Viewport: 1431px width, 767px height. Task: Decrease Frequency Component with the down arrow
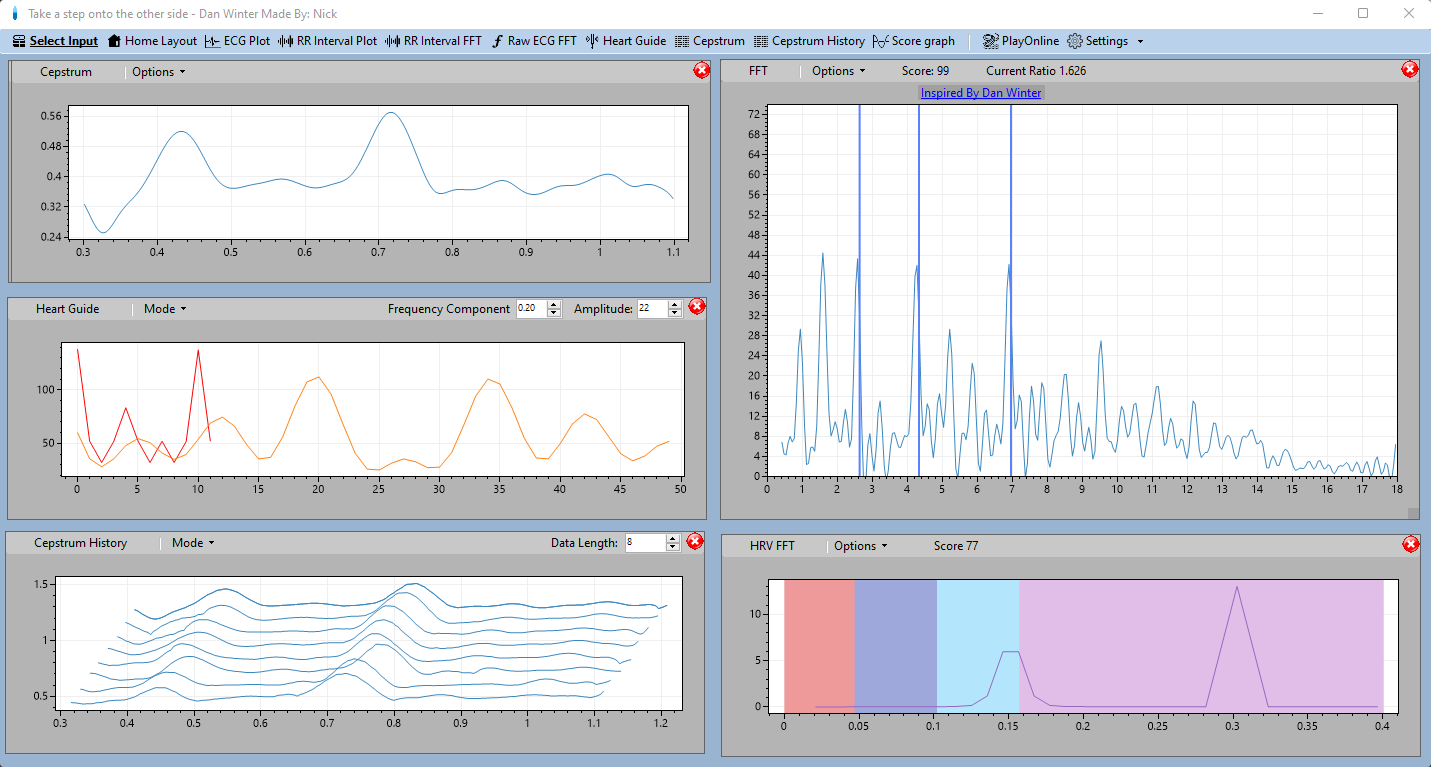(555, 313)
